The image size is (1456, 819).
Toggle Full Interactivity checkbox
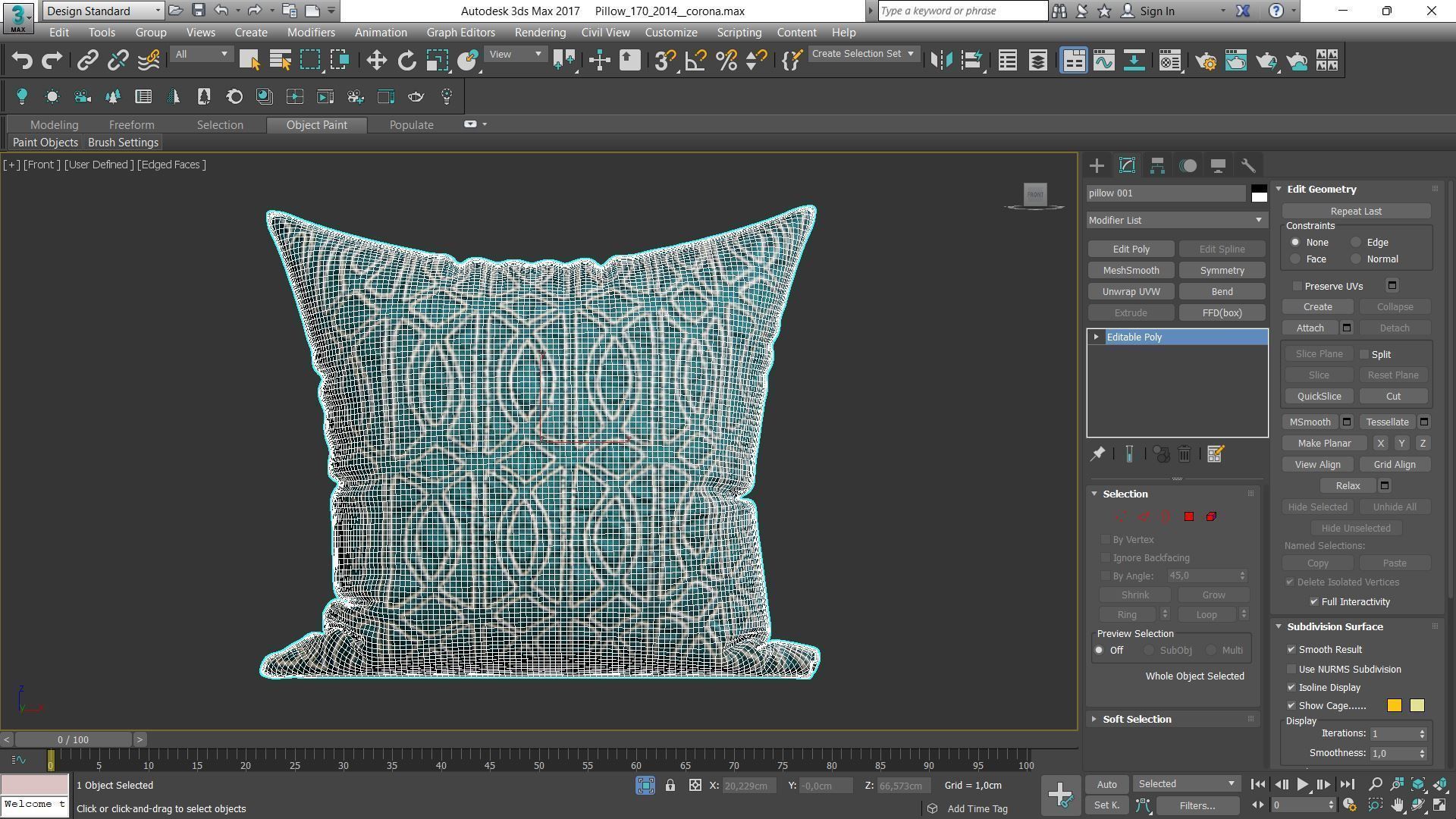point(1314,601)
